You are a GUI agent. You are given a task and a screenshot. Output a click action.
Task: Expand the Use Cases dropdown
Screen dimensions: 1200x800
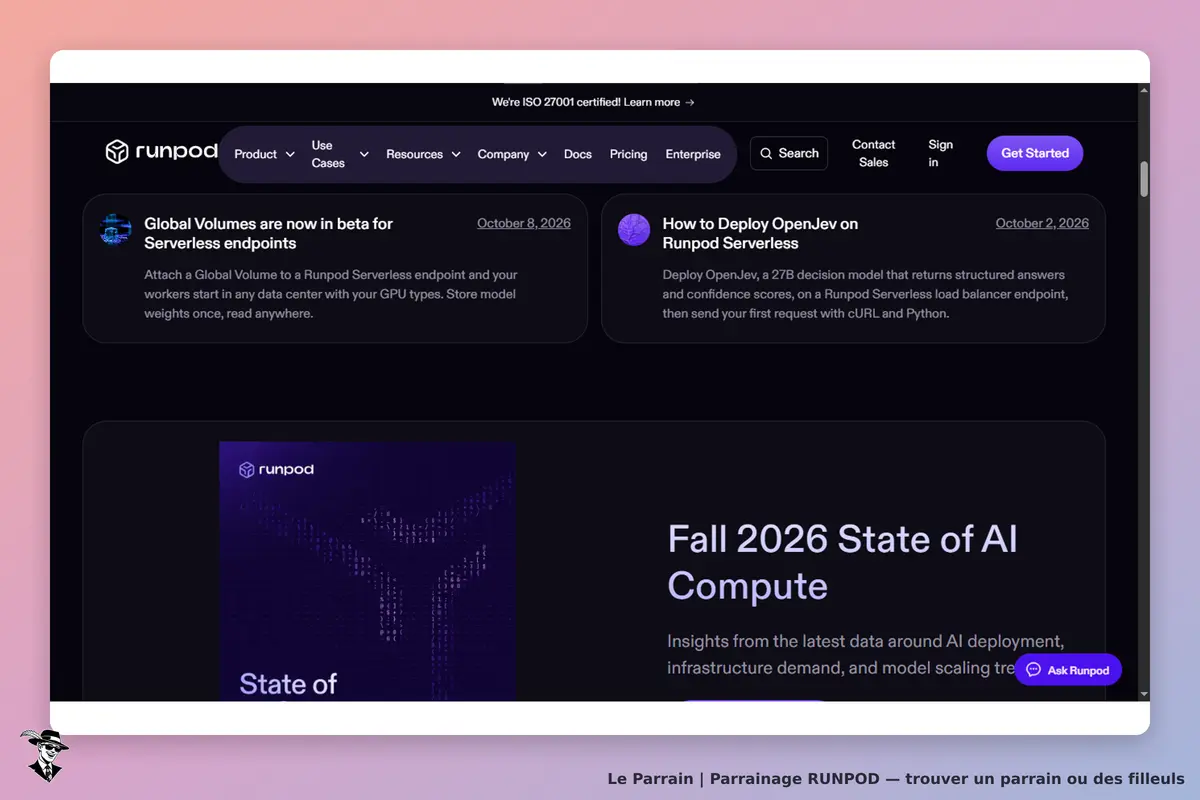(340, 154)
